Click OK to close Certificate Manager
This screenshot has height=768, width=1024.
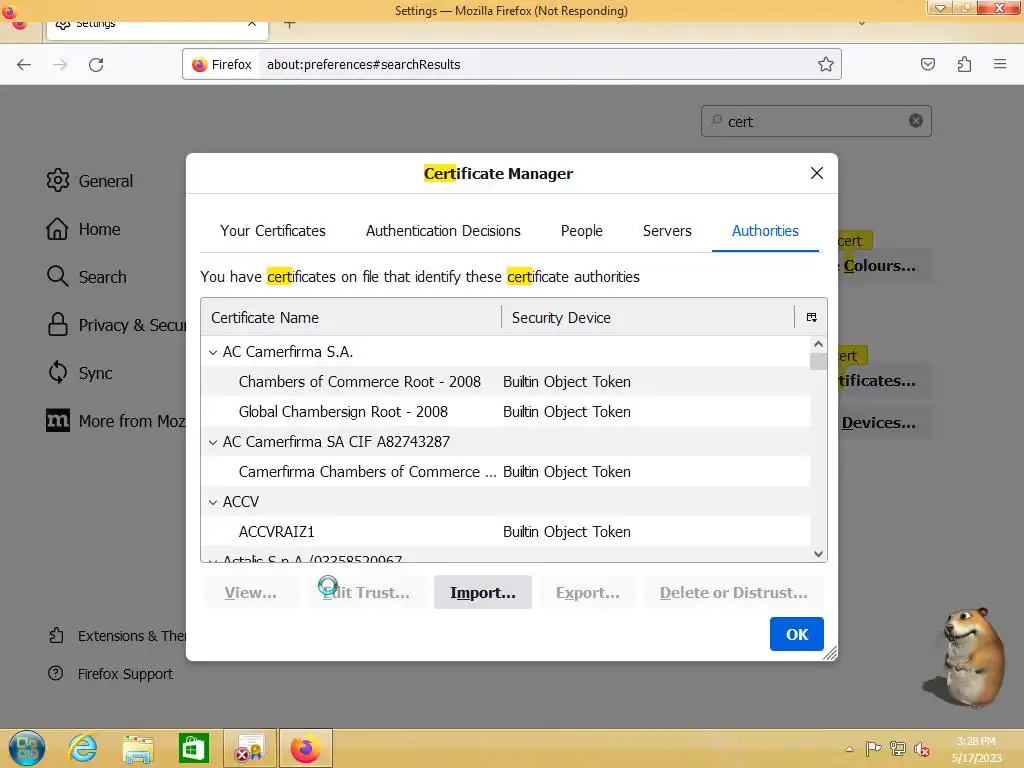click(797, 634)
